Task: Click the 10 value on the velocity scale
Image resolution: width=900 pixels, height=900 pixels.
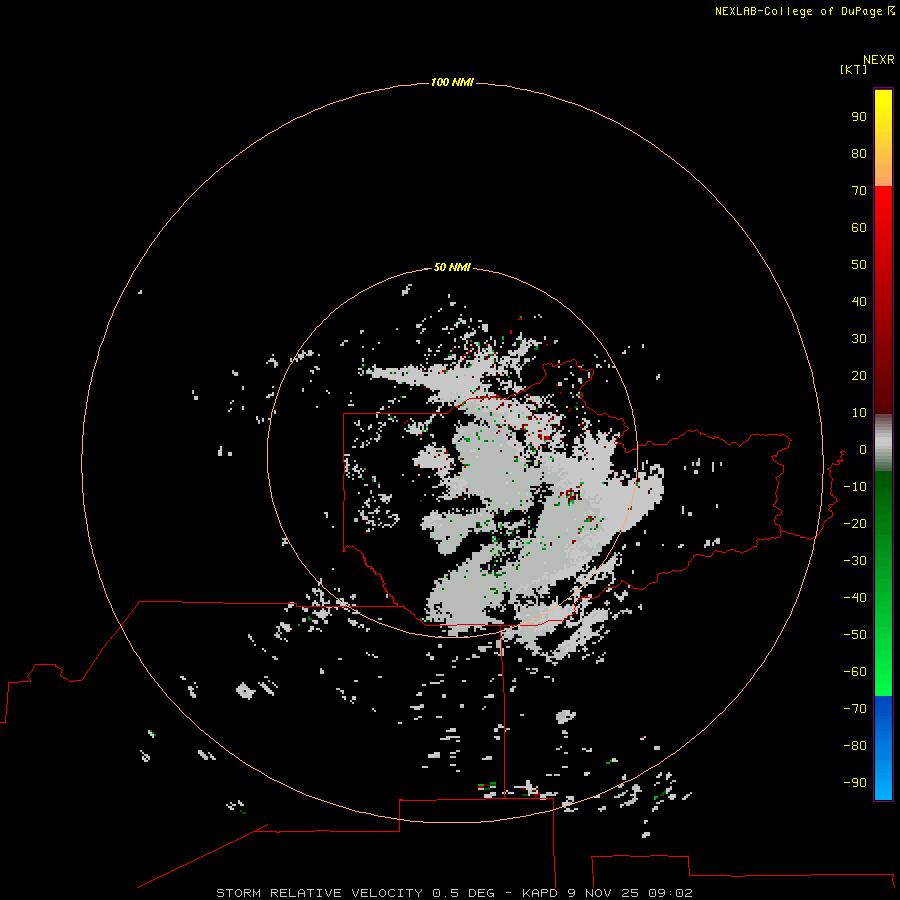Action: 859,413
